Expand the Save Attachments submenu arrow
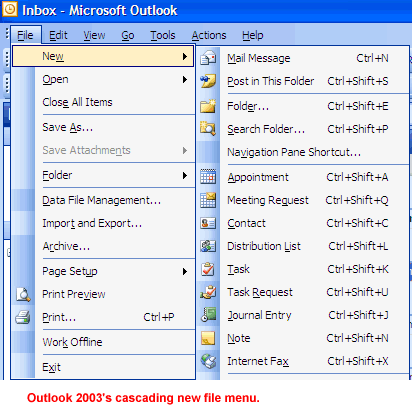Viewport: 412px width, 405px height. click(x=185, y=150)
